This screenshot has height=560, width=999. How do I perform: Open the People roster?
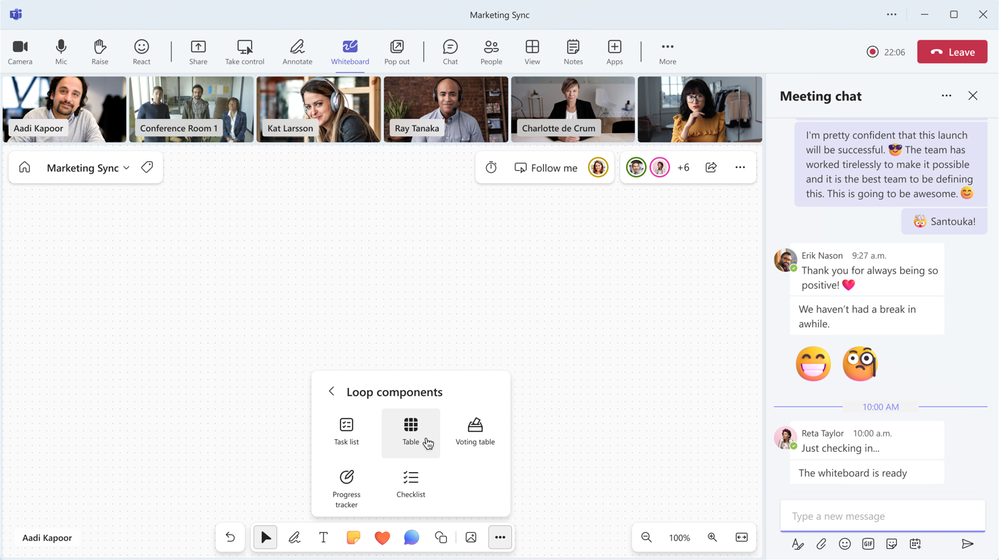click(491, 52)
